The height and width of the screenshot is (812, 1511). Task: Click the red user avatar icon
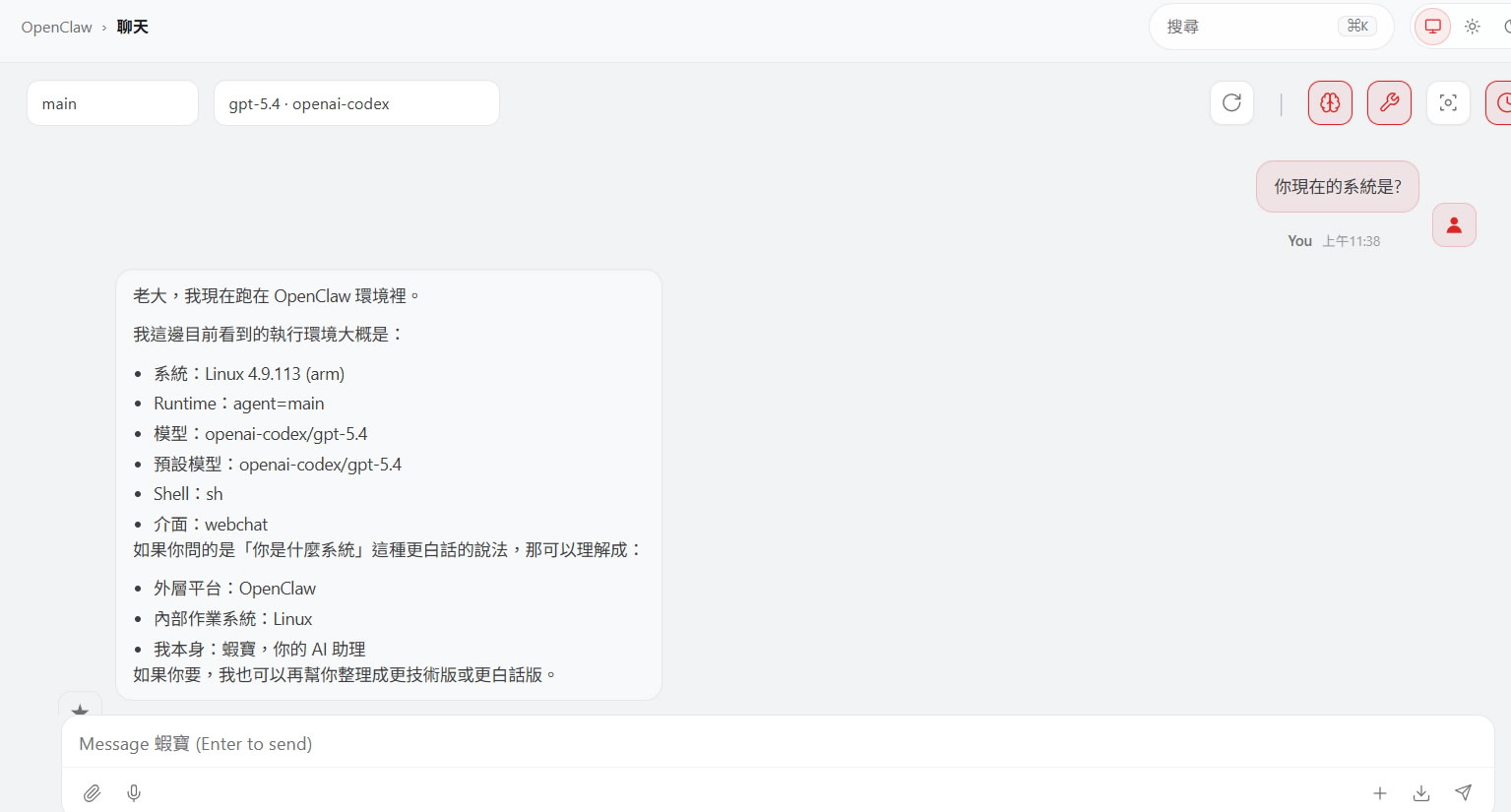[1454, 225]
